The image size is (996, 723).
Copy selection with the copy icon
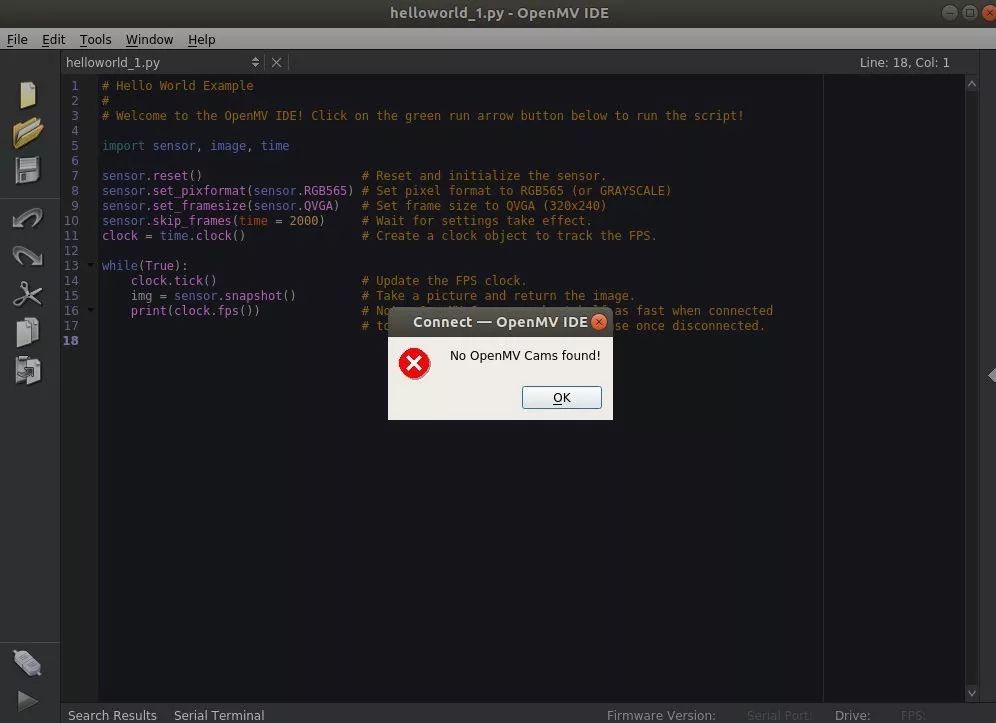28,332
